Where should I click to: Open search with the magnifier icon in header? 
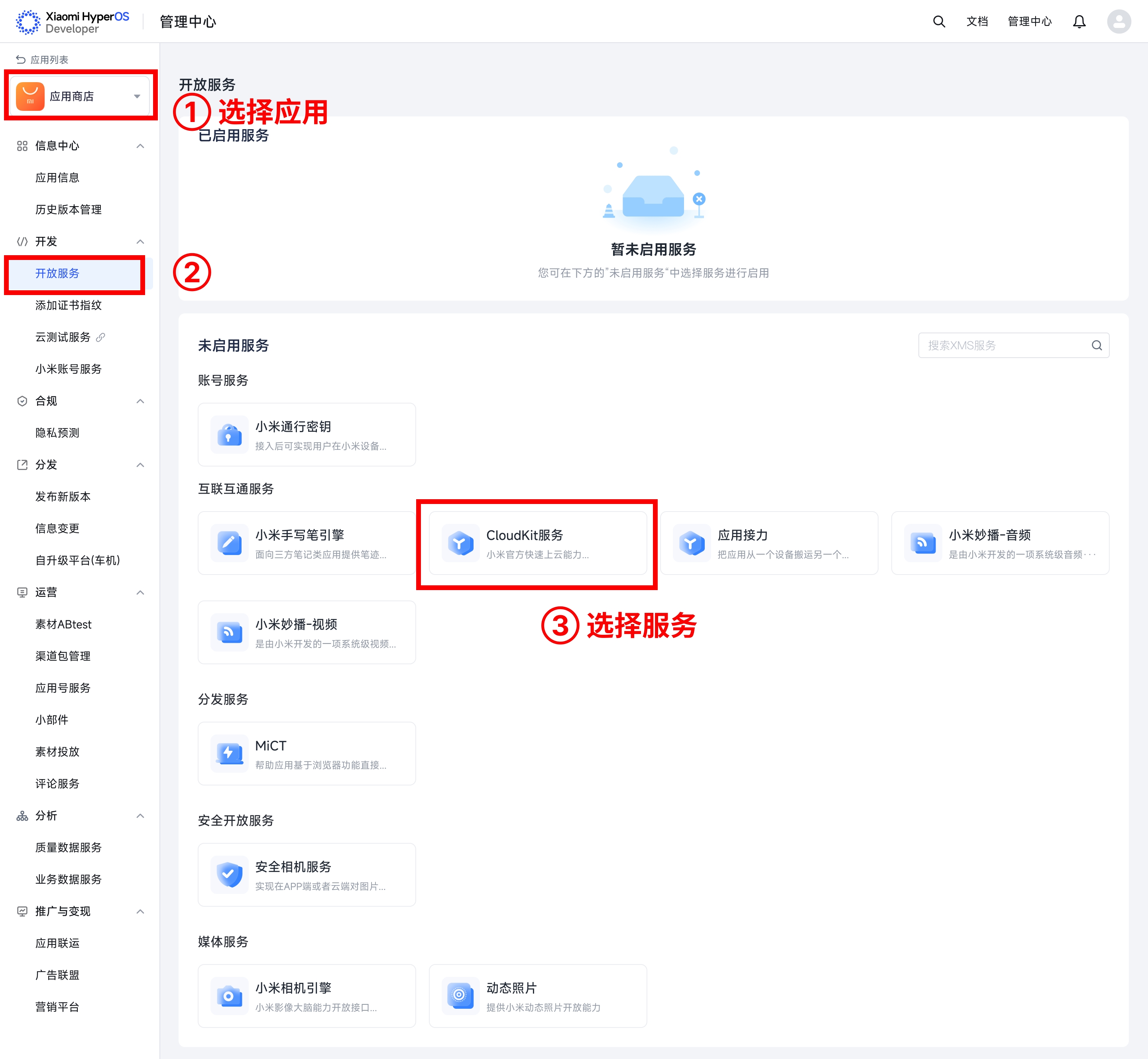(939, 22)
